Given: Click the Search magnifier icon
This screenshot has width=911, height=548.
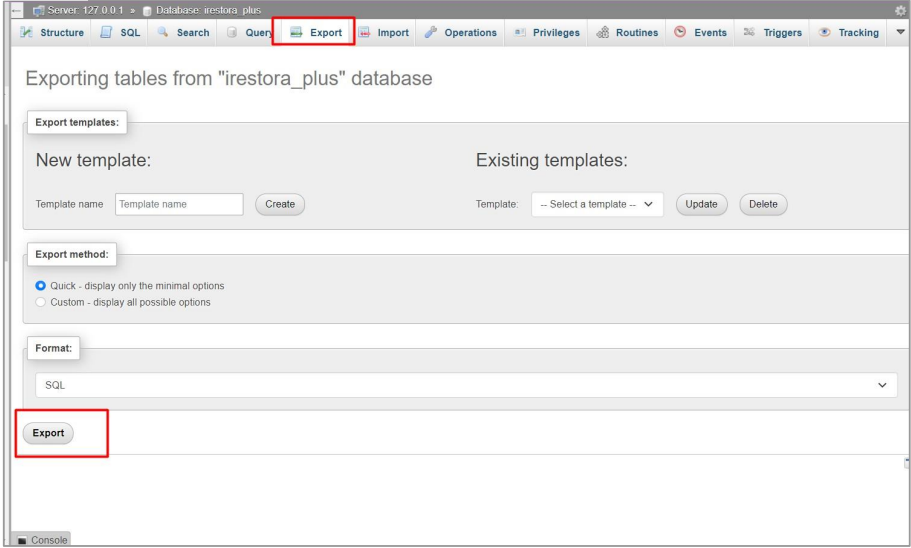Looking at the screenshot, I should coord(163,33).
